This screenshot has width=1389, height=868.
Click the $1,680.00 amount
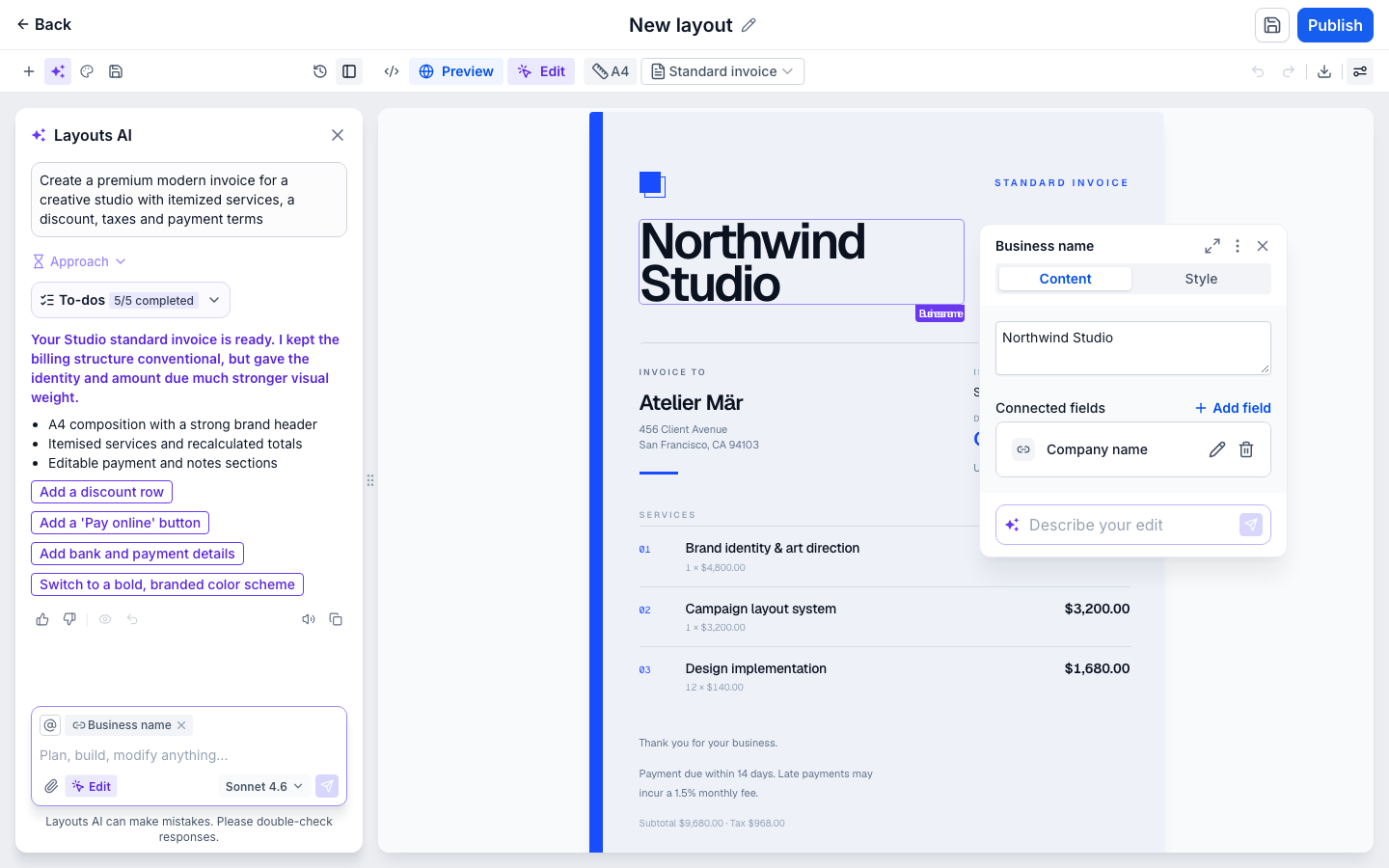(1097, 668)
